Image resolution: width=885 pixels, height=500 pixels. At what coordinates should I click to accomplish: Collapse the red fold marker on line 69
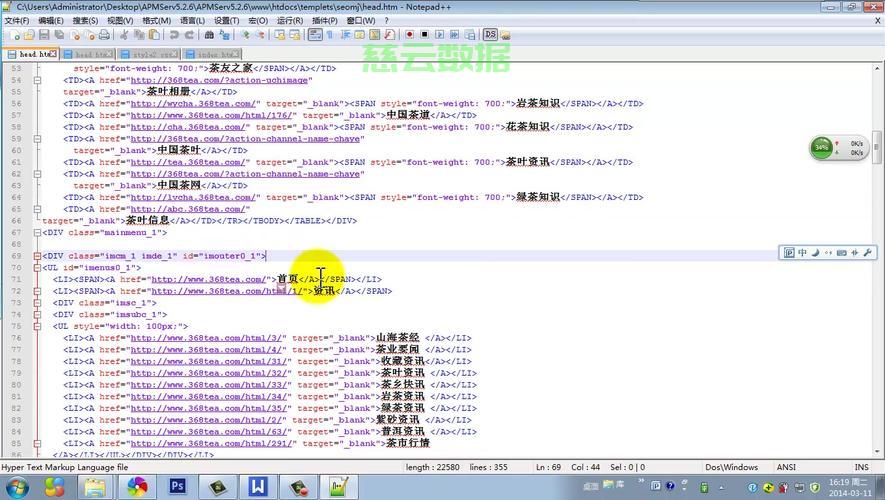pyautogui.click(x=37, y=256)
